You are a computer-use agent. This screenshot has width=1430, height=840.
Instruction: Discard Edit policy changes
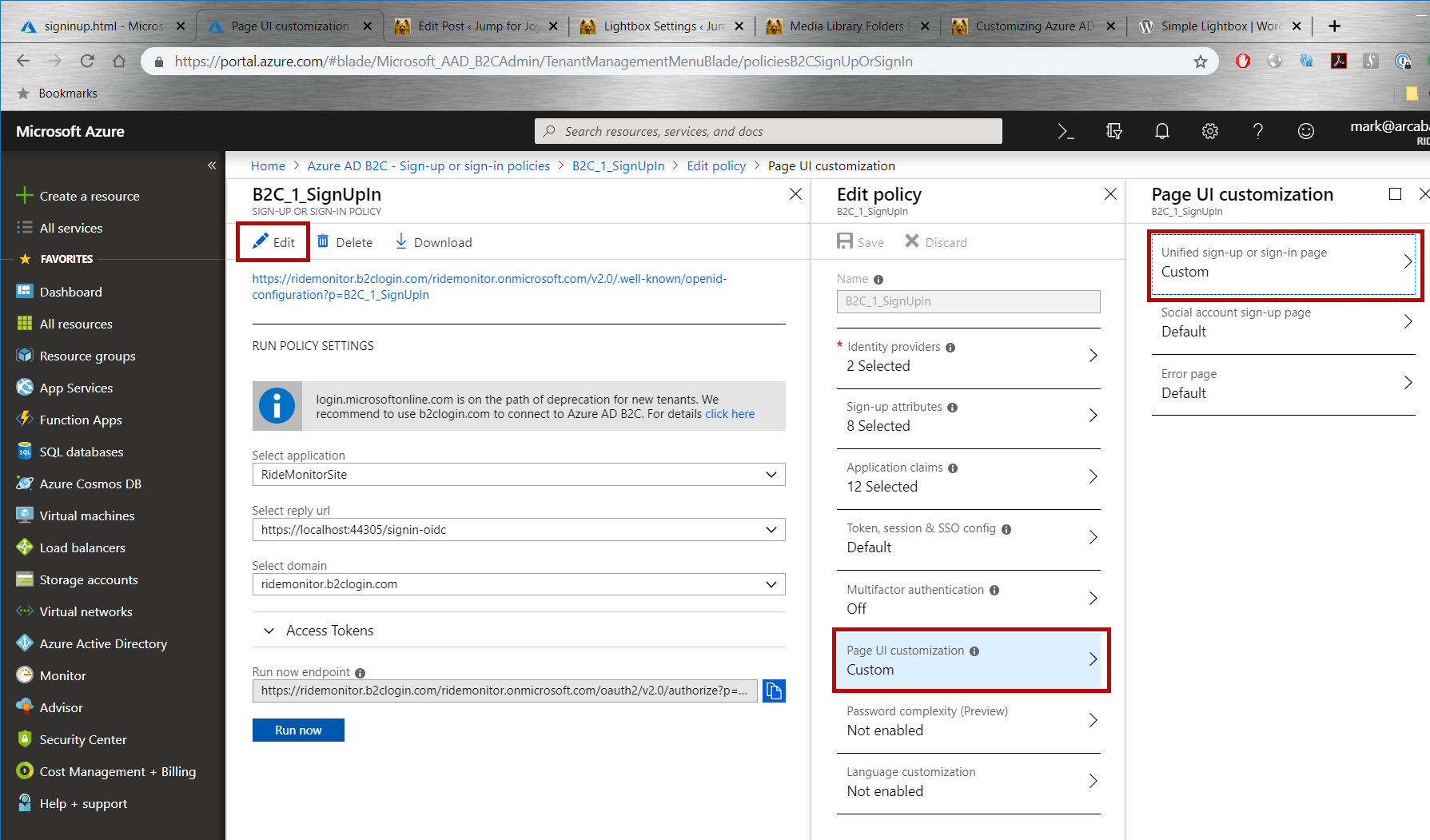click(936, 242)
